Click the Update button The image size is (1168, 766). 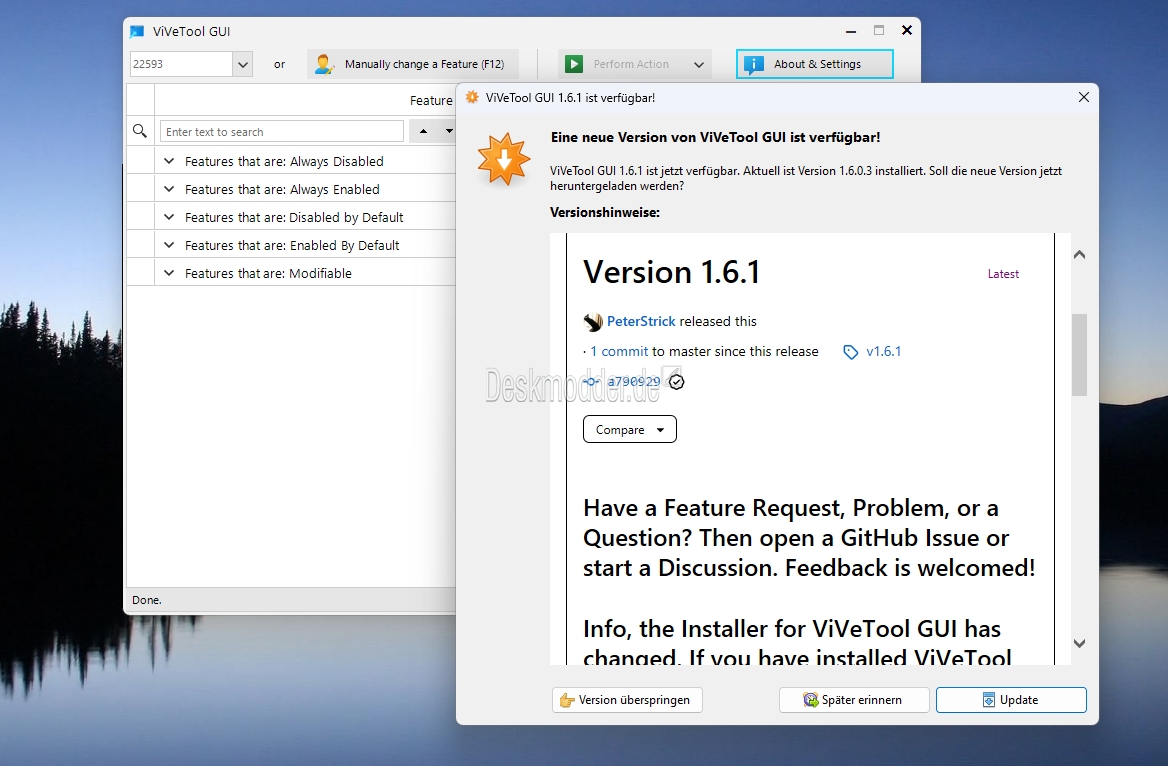coord(1011,700)
